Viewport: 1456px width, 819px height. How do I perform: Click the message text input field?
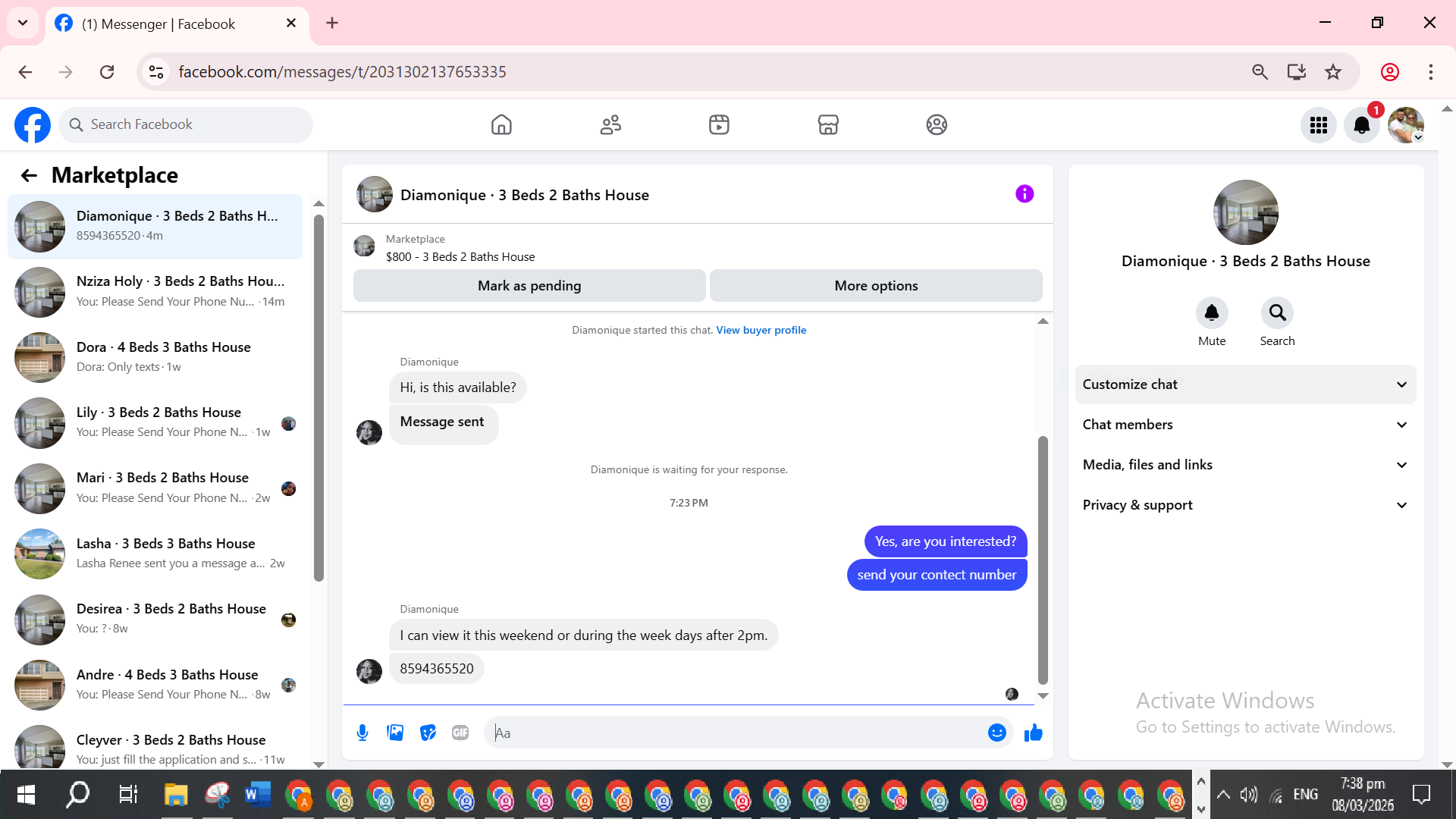736,733
